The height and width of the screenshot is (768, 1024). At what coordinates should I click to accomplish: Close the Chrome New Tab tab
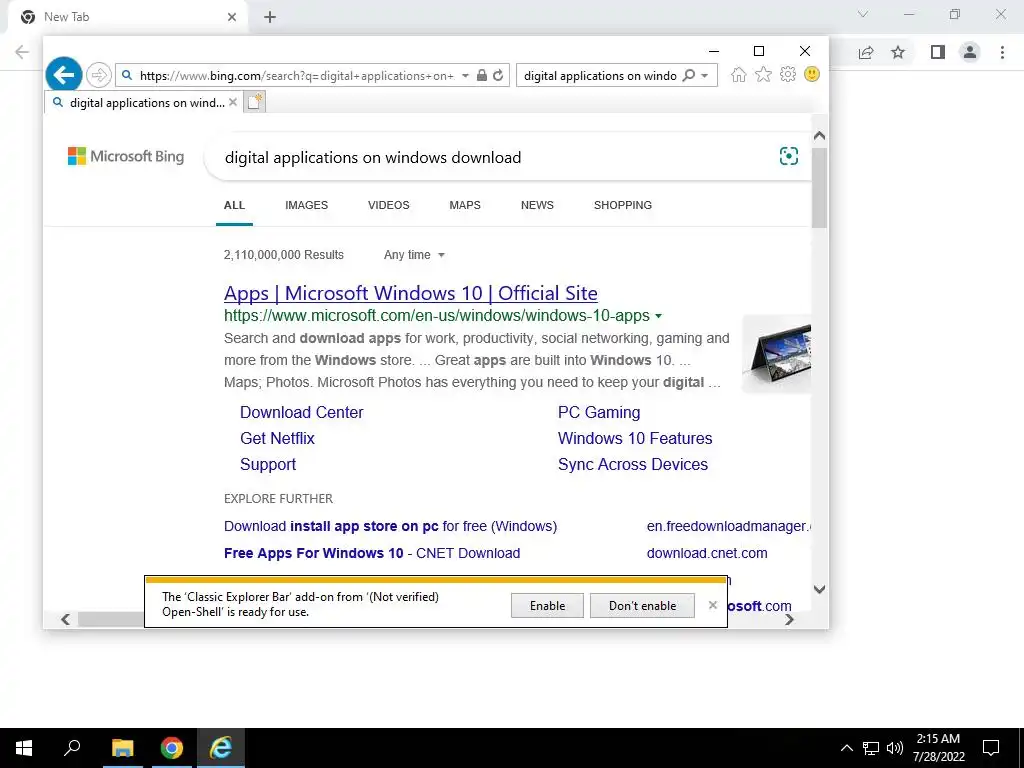coord(232,17)
